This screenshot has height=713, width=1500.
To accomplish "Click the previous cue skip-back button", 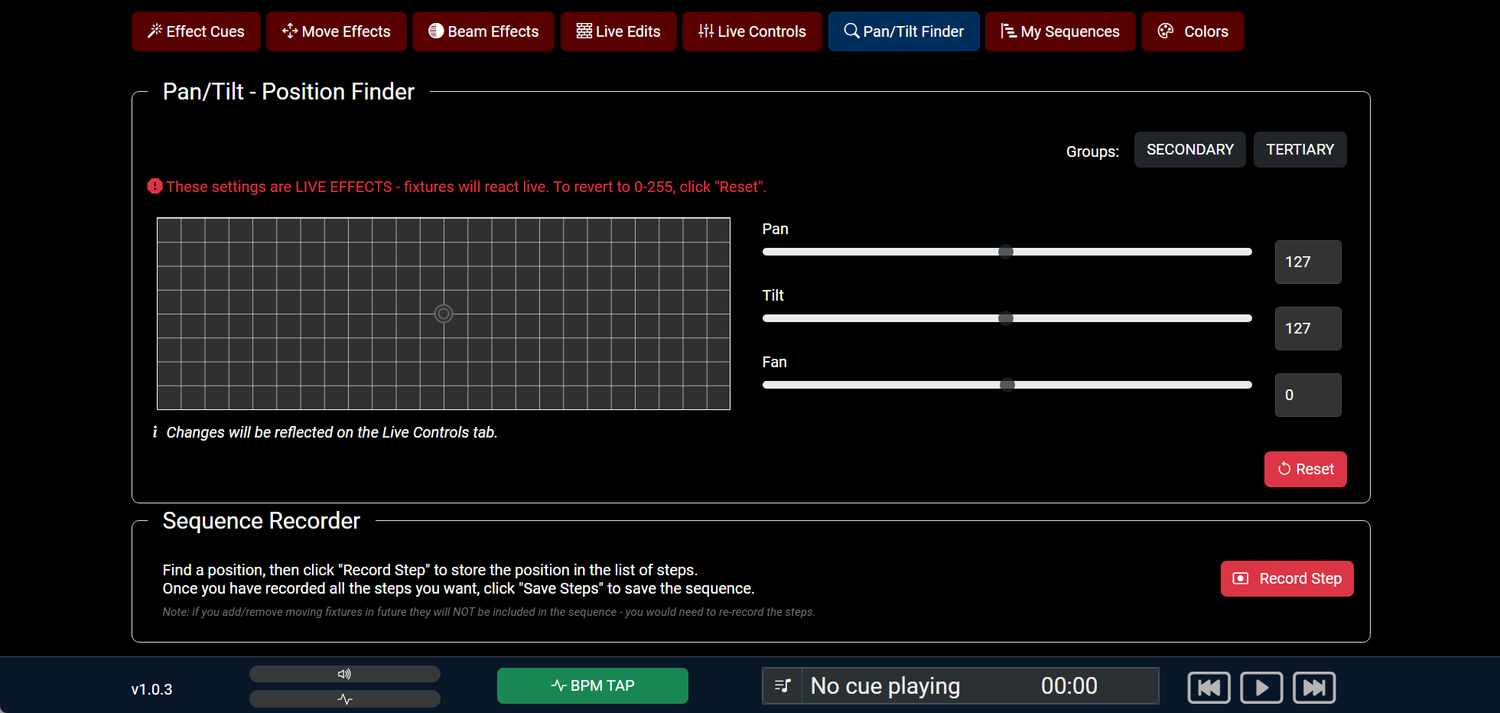I will (1208, 687).
